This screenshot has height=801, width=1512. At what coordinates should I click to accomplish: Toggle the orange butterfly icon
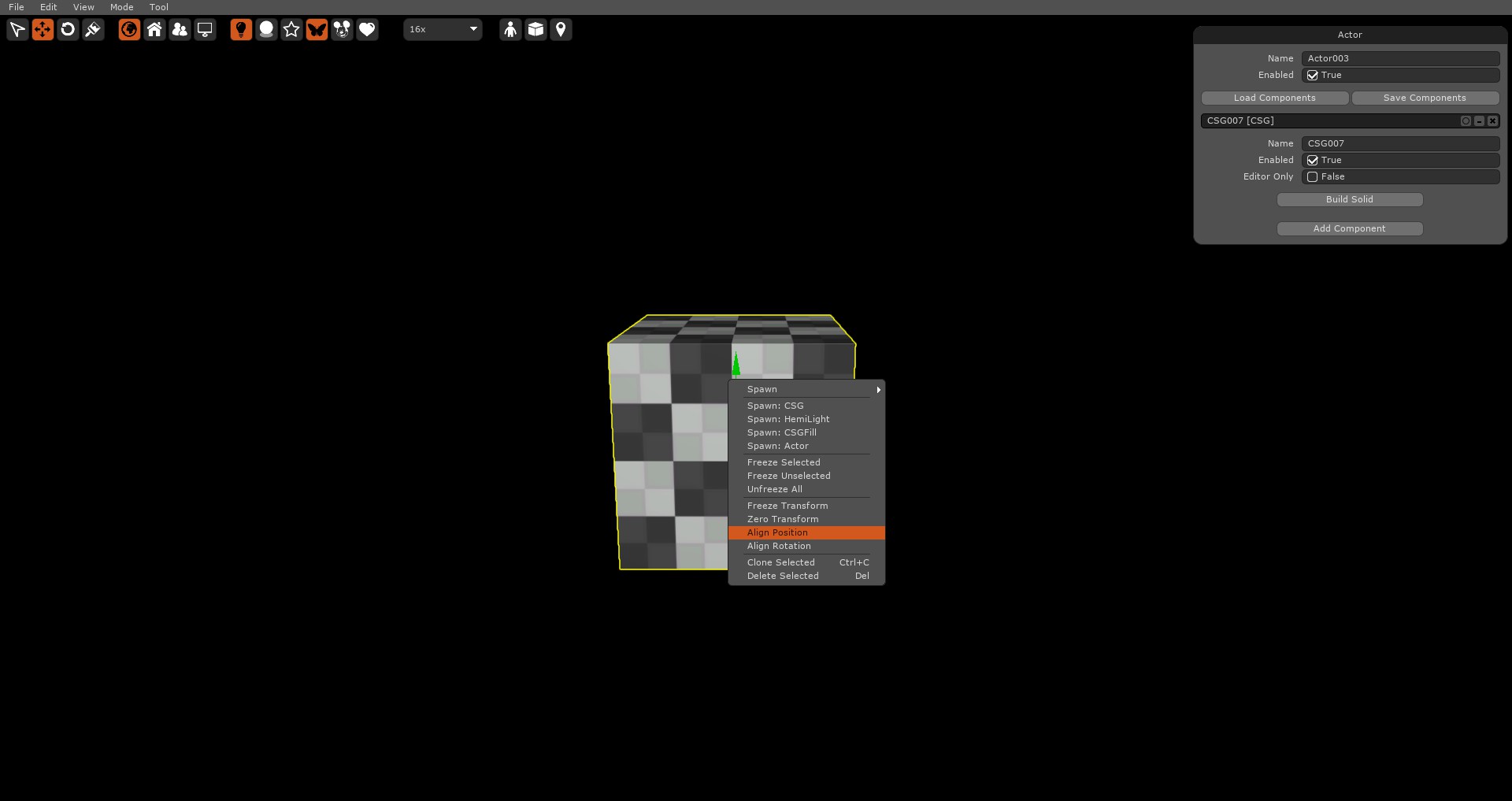(317, 30)
